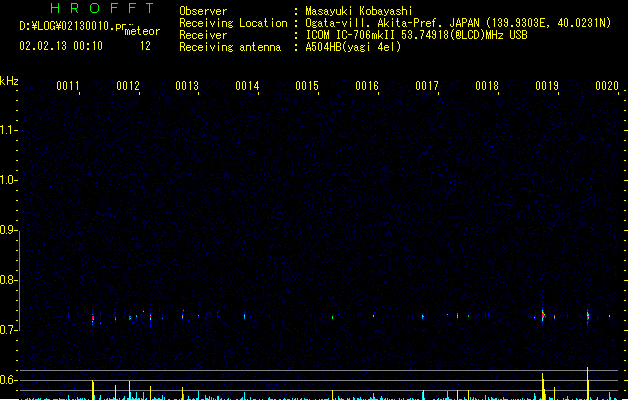Click the Receiving Location value Ogata-vill. Akita-Pref.
Image resolution: width=629 pixels, height=400 pixels.
375,23
